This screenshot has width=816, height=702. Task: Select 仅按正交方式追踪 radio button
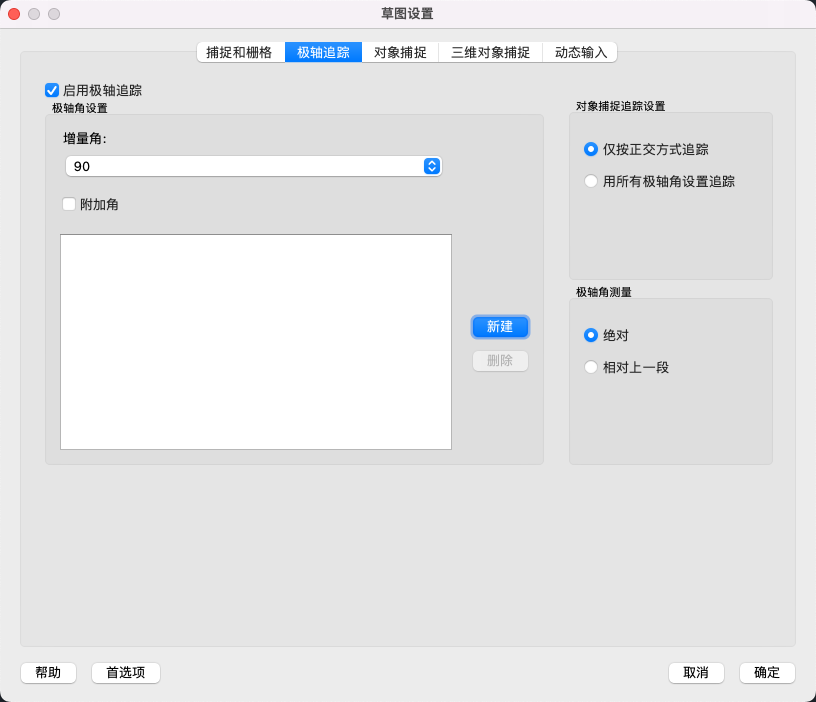[x=591, y=149]
